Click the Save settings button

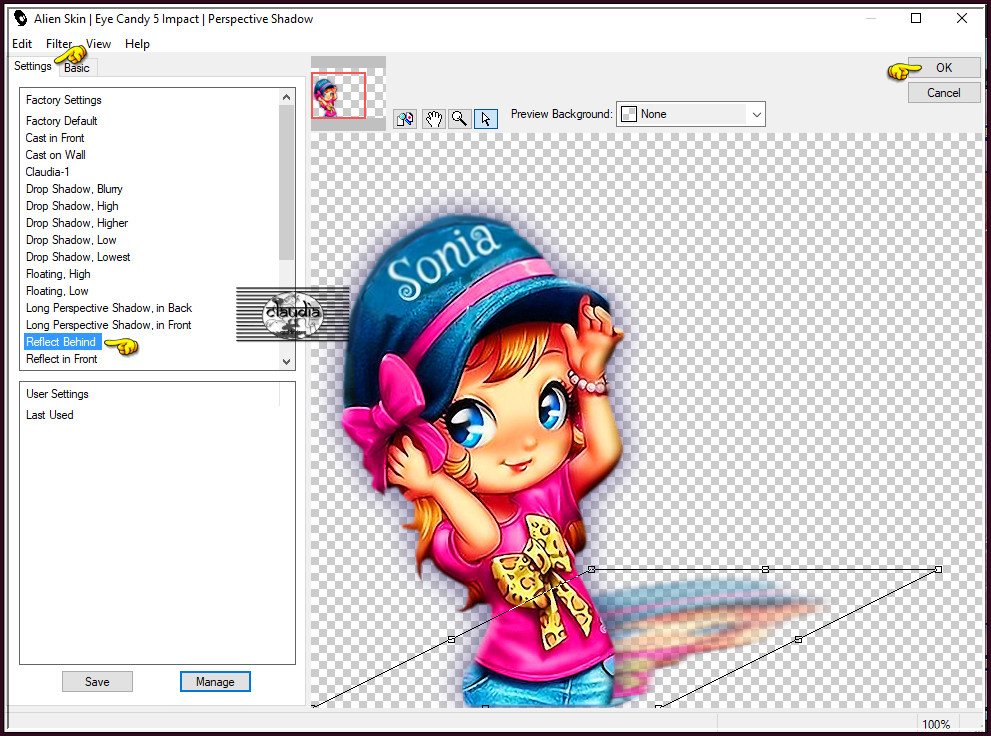pos(97,682)
